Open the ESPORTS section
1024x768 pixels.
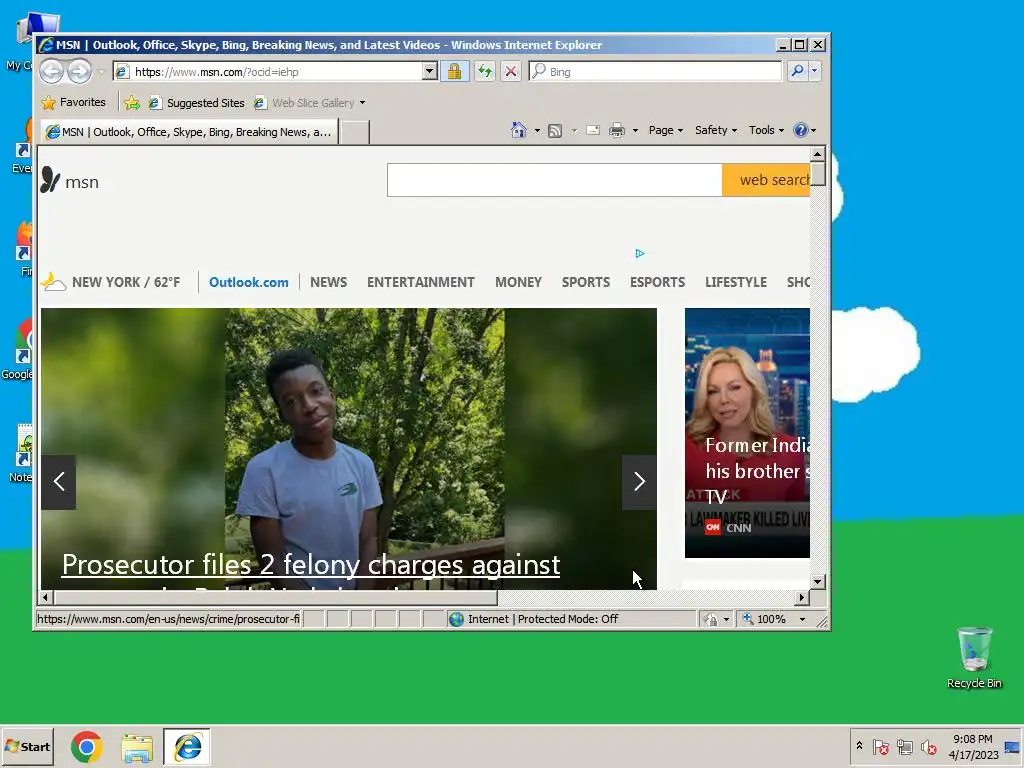(x=658, y=282)
